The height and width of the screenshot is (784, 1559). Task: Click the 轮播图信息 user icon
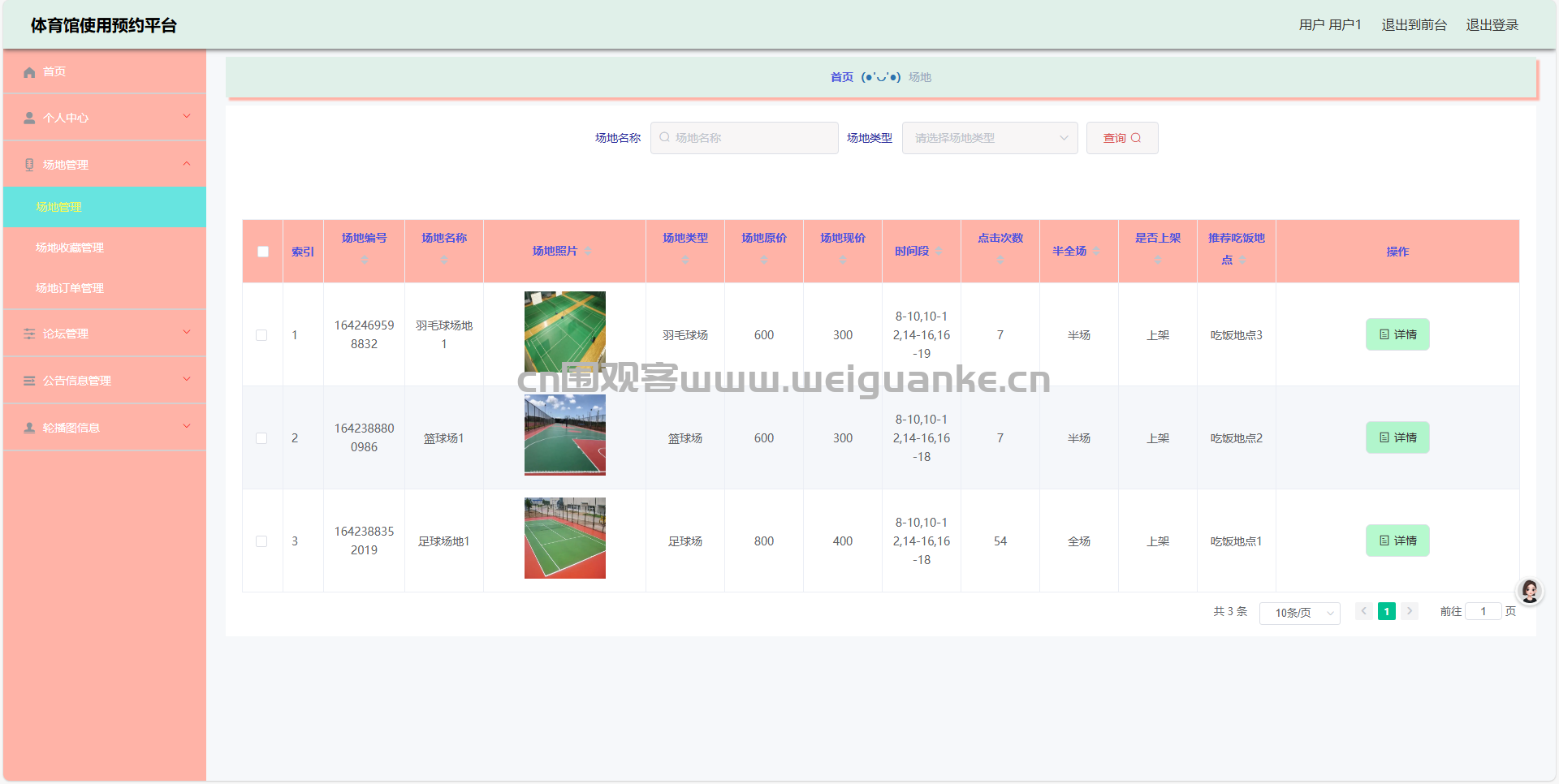[x=29, y=429]
